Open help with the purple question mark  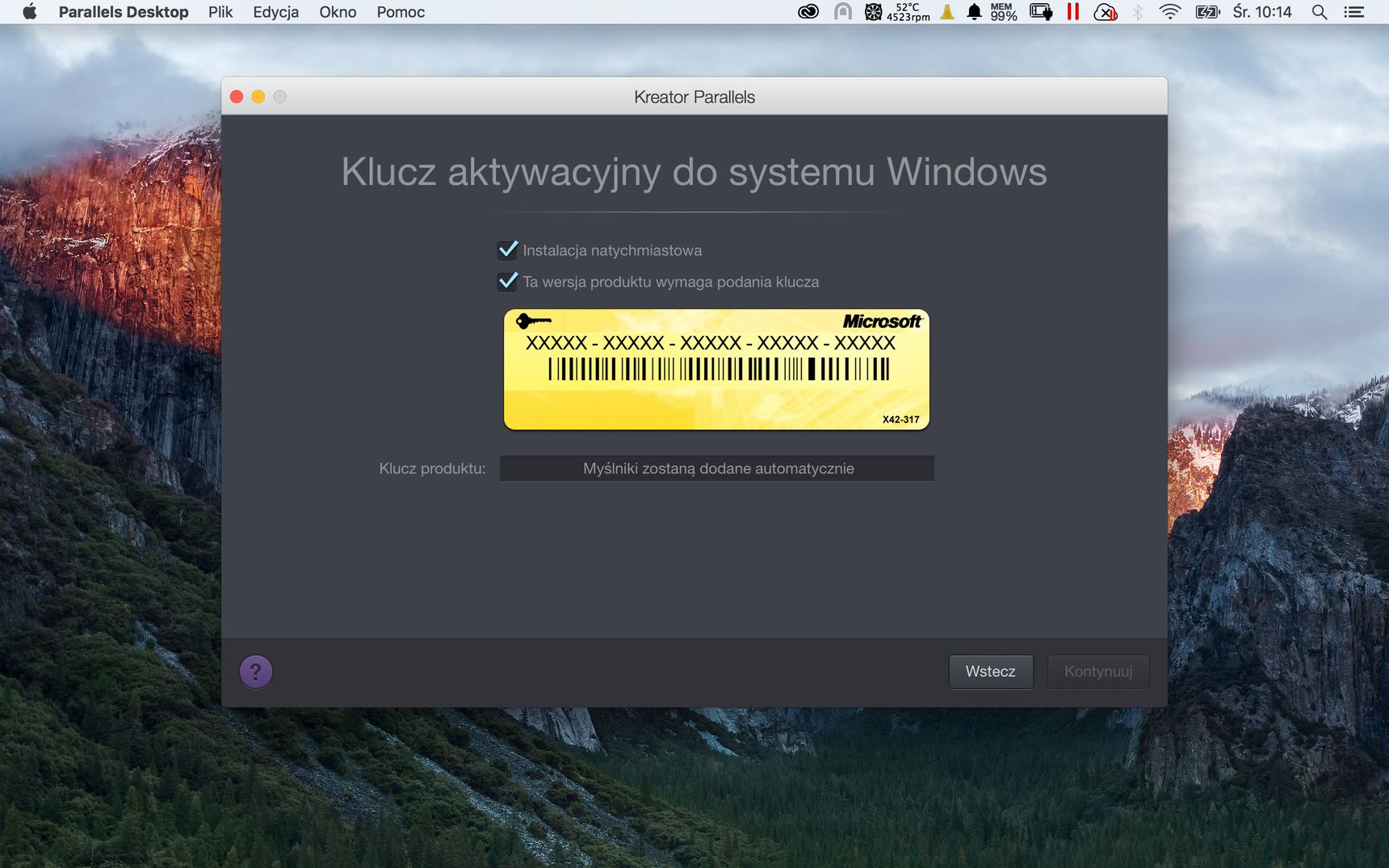coord(256,672)
